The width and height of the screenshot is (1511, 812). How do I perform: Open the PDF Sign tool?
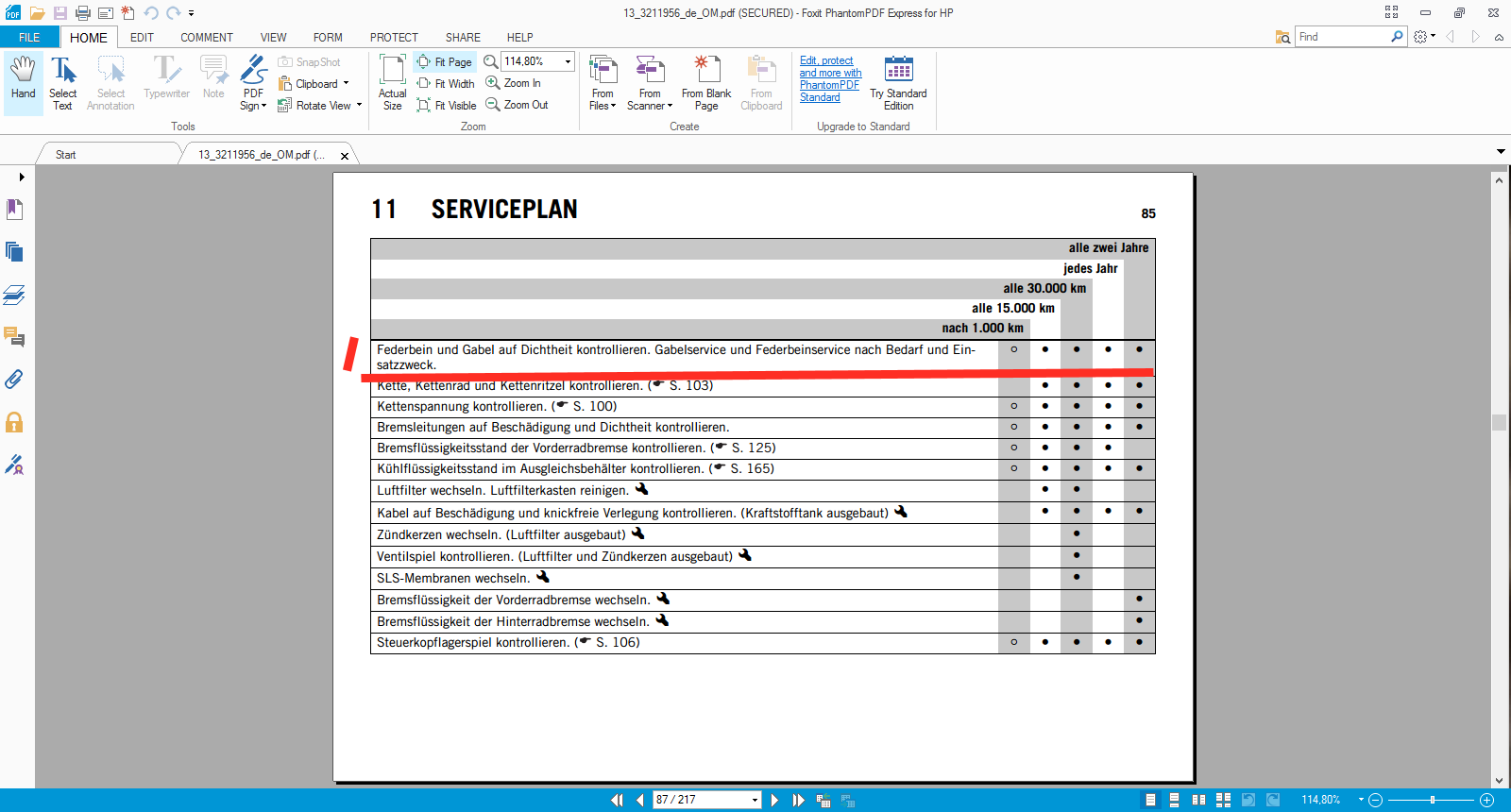point(253,82)
